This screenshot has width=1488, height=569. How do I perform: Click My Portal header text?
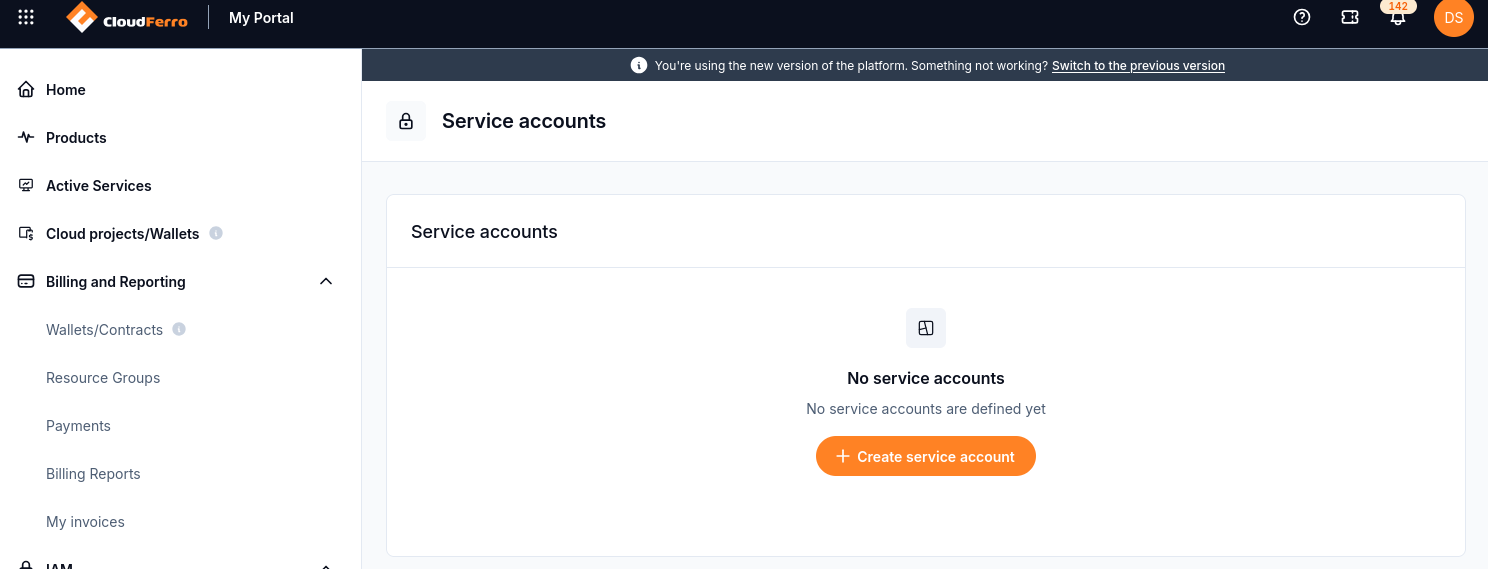click(x=261, y=18)
